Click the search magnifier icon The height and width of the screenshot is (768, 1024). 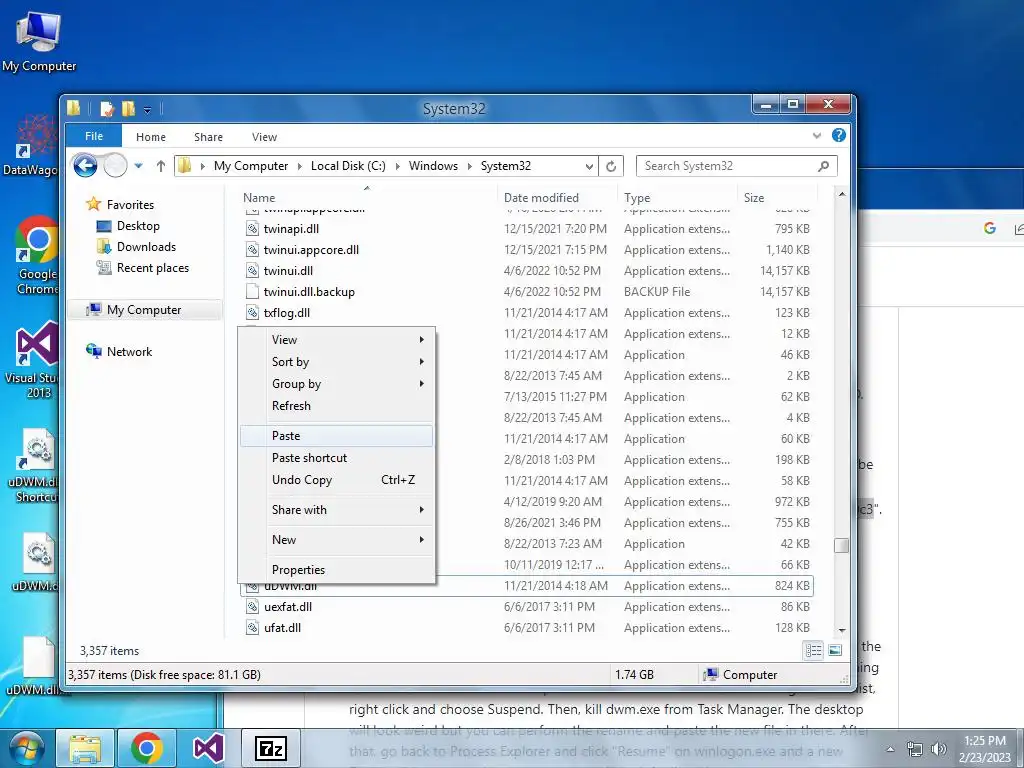(824, 166)
